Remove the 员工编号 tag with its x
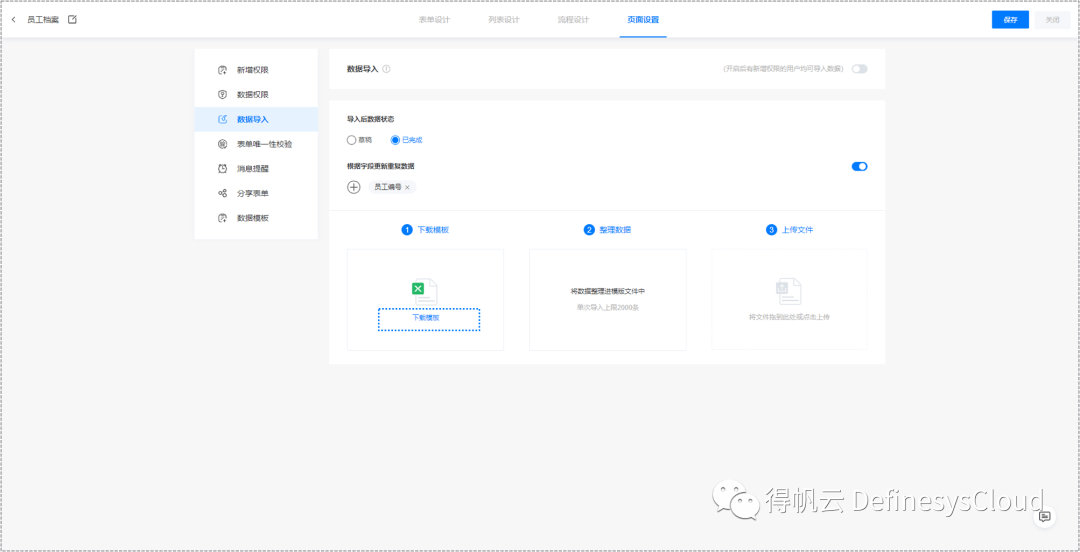This screenshot has width=1080, height=552. tap(407, 187)
